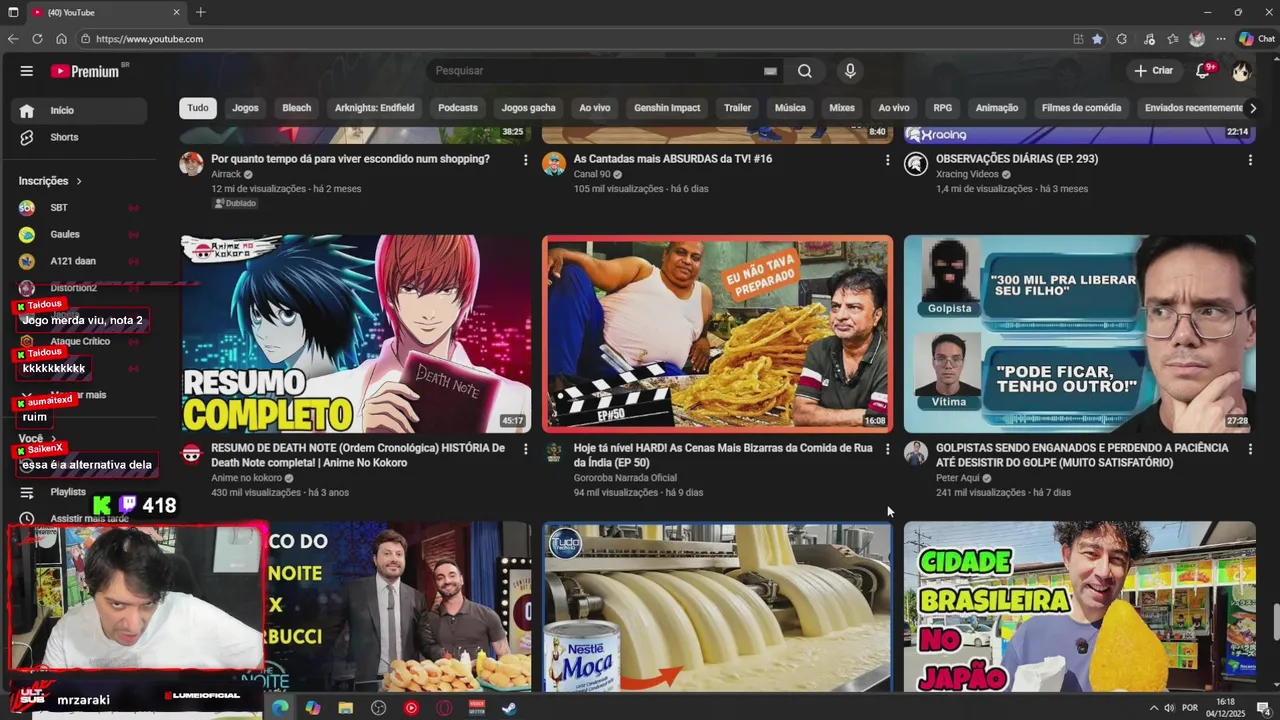1280x720 pixels.
Task: Select the Bleach filter chip
Action: tap(297, 108)
